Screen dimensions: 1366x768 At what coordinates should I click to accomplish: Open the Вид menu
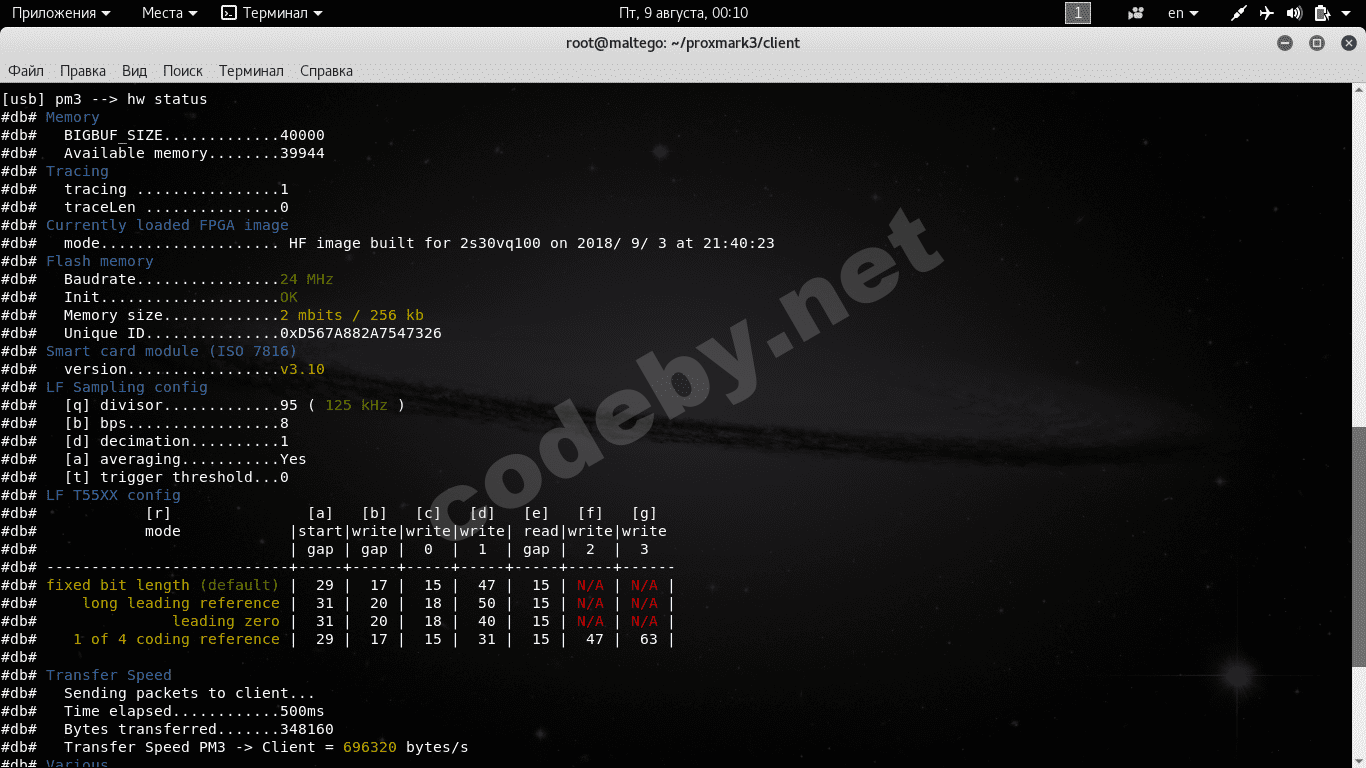pos(134,71)
